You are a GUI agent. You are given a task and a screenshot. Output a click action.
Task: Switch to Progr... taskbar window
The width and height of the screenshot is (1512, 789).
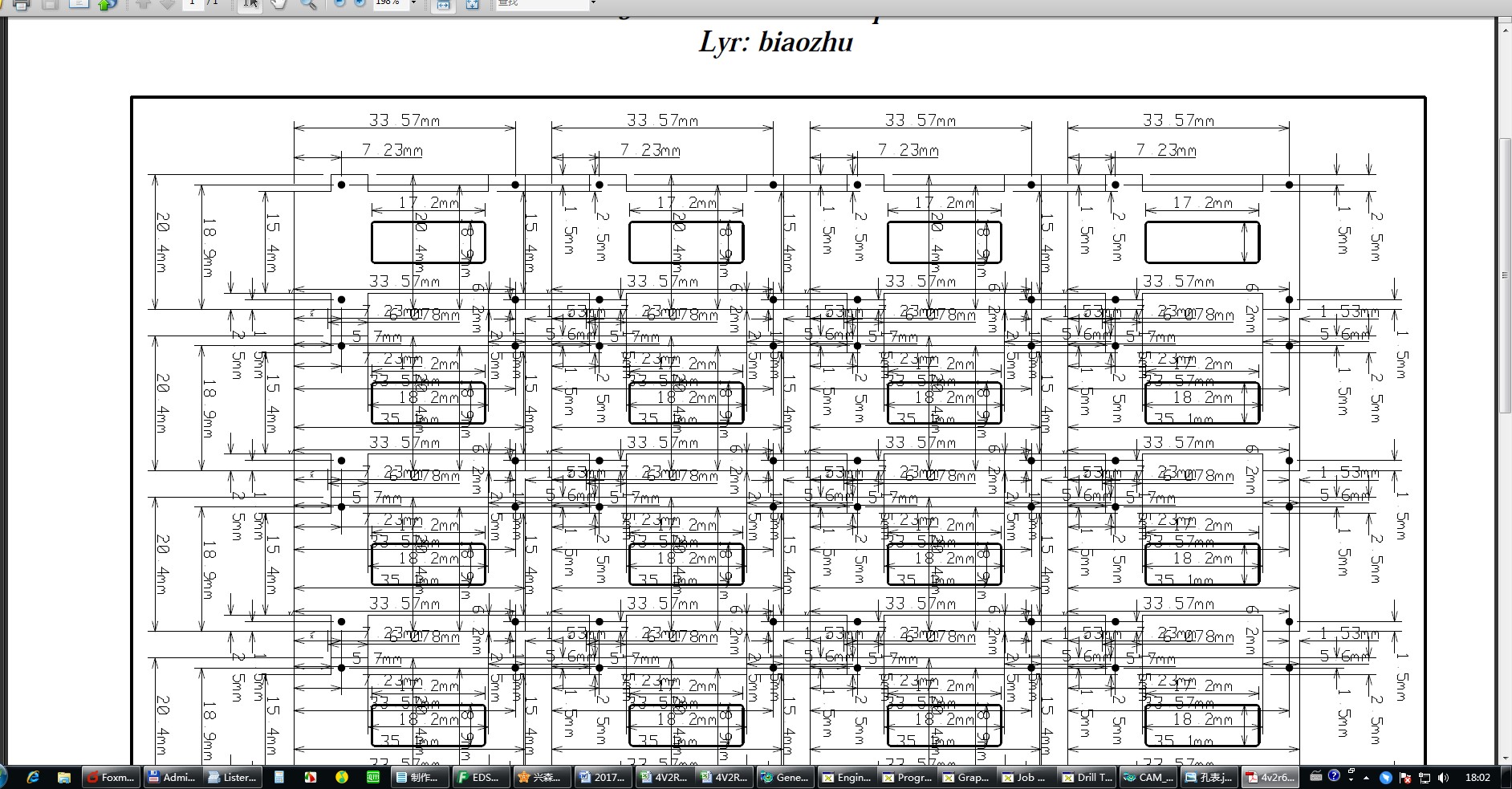point(907,777)
